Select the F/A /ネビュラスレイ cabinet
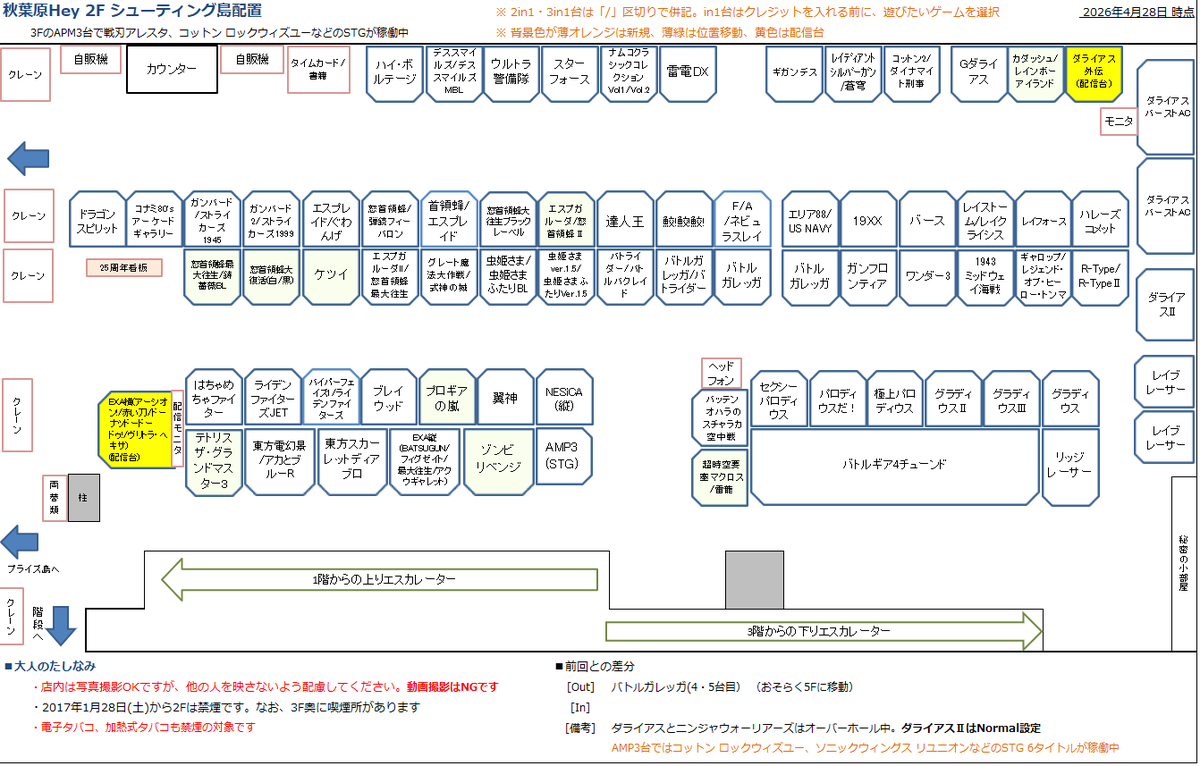Screen dimensions: 1200x766 click(742, 221)
